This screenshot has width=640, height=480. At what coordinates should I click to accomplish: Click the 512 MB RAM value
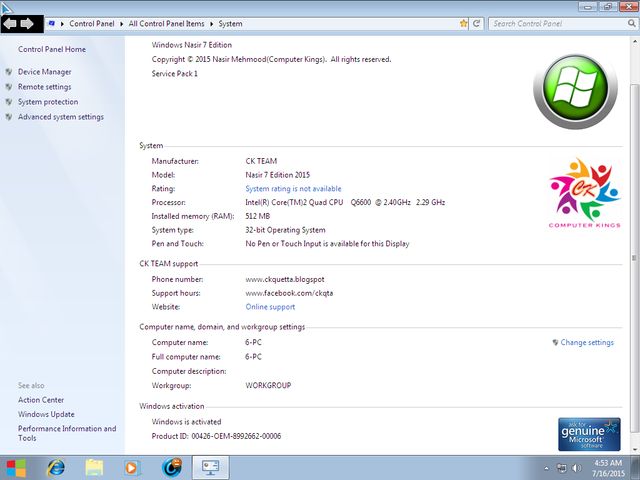pyautogui.click(x=258, y=216)
